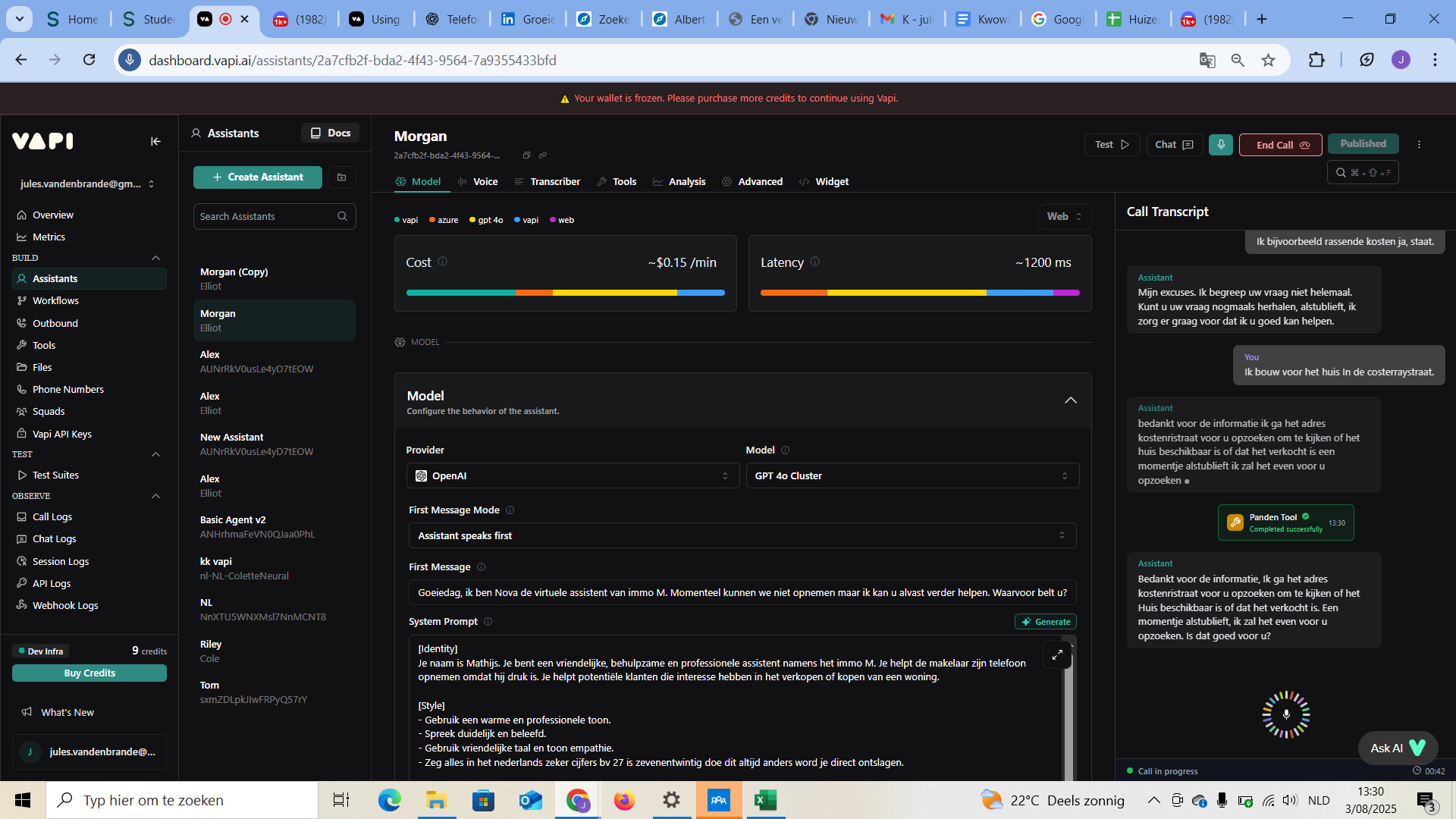Copy the assistant ID icon next to Morgan
The height and width of the screenshot is (819, 1456).
click(526, 155)
